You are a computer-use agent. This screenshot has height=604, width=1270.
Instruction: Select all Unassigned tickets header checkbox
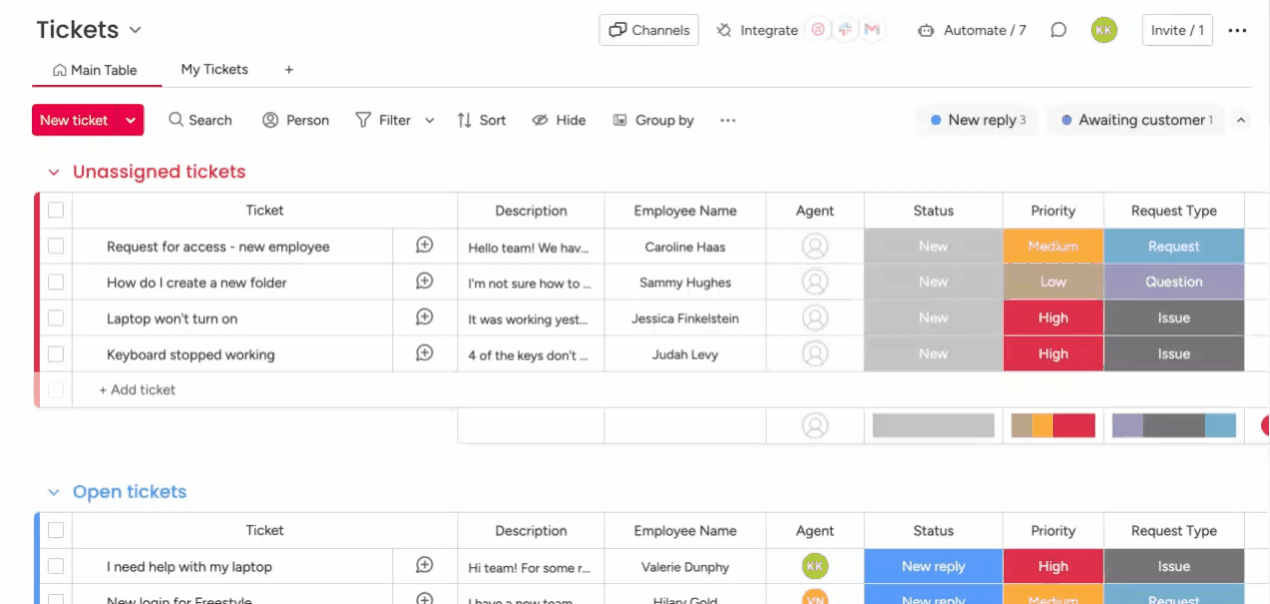tap(56, 210)
